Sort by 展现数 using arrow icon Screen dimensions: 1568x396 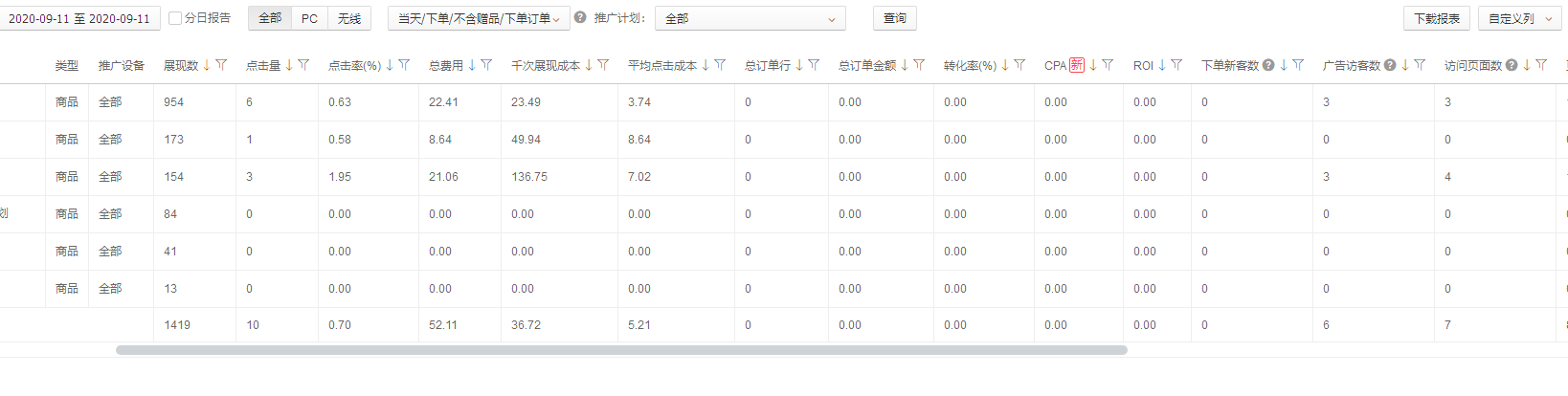click(x=207, y=65)
